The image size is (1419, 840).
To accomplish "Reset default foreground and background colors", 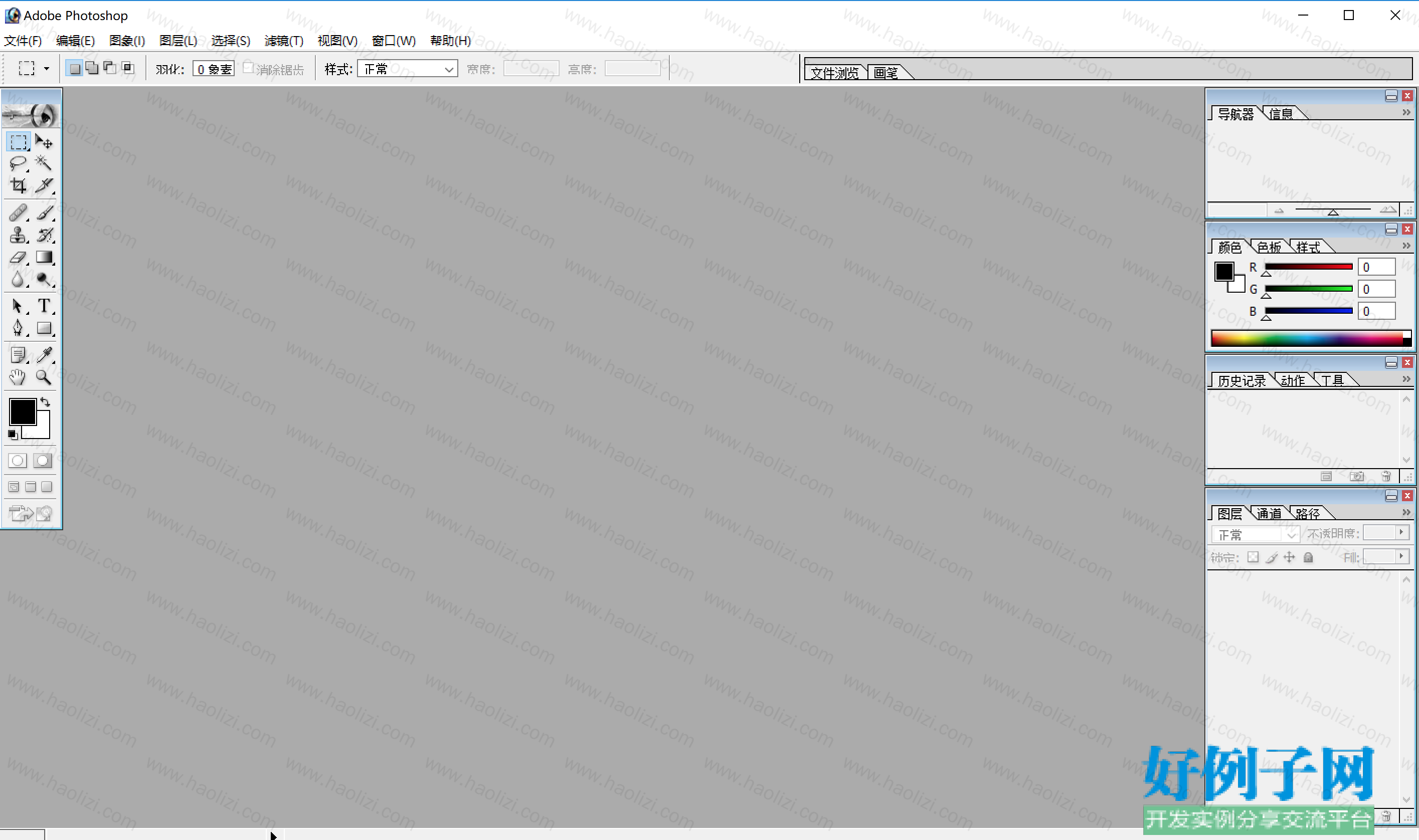I will click(13, 435).
